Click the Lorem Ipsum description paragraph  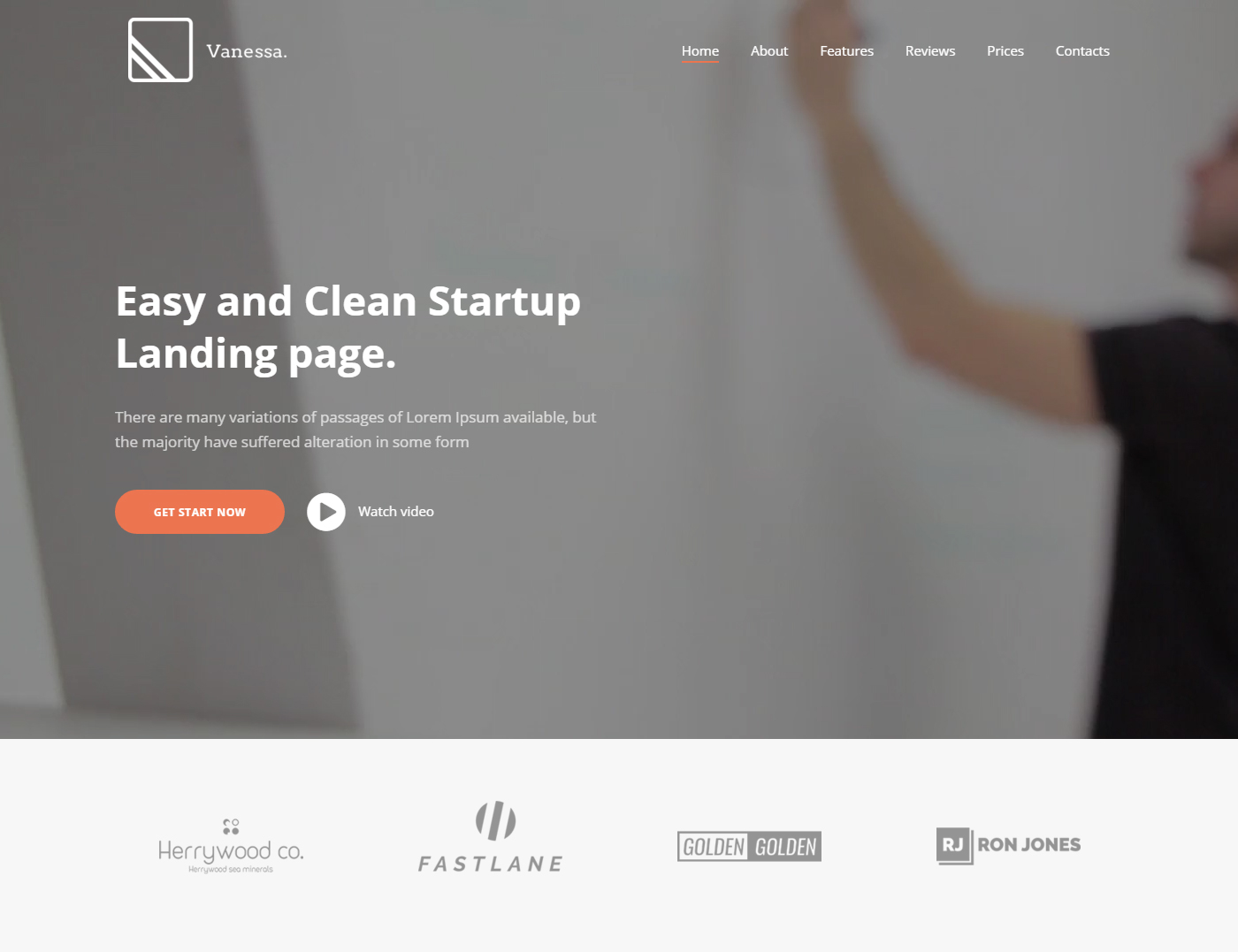click(355, 430)
